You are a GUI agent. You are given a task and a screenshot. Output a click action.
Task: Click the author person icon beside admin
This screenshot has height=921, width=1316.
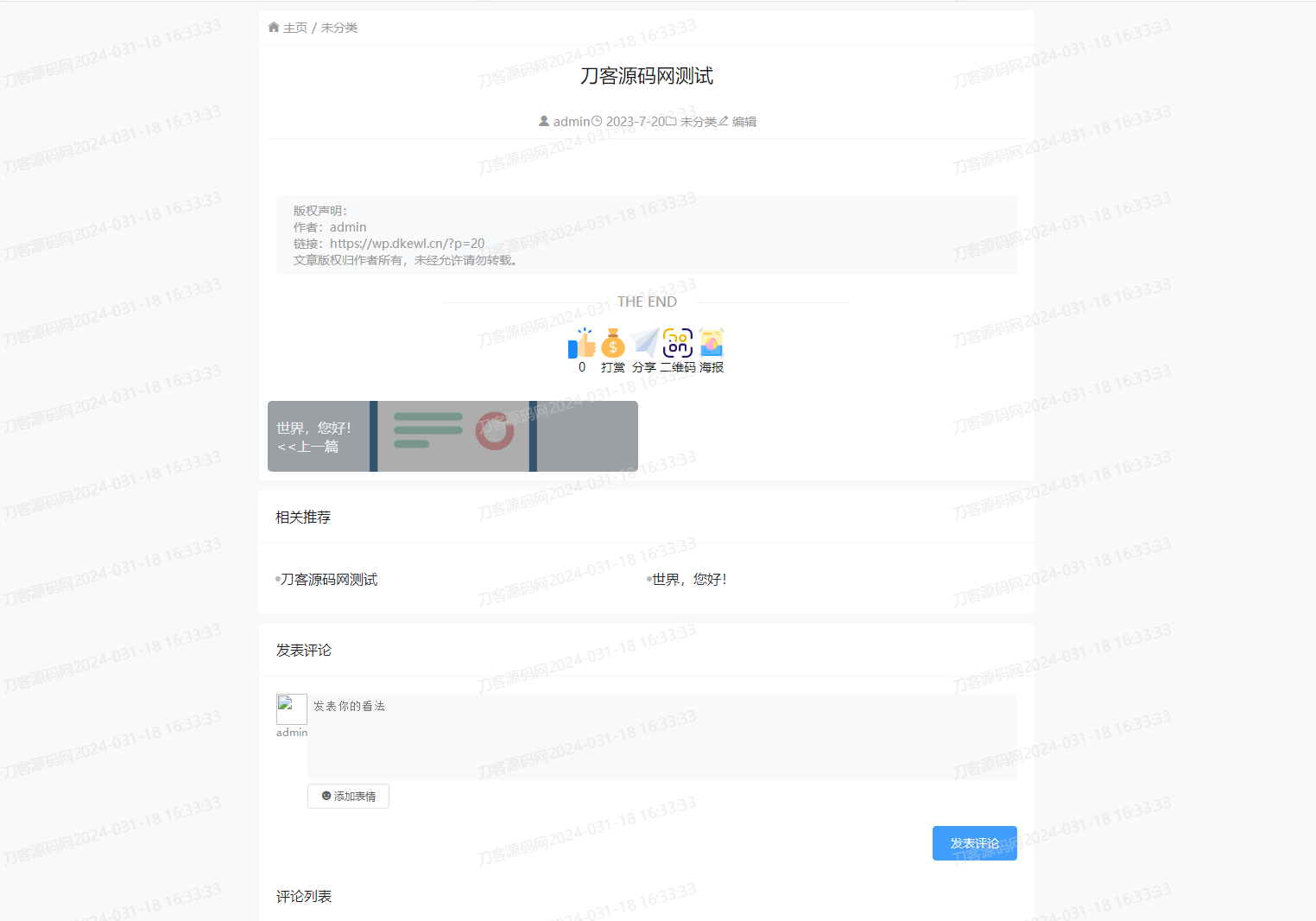tap(543, 120)
